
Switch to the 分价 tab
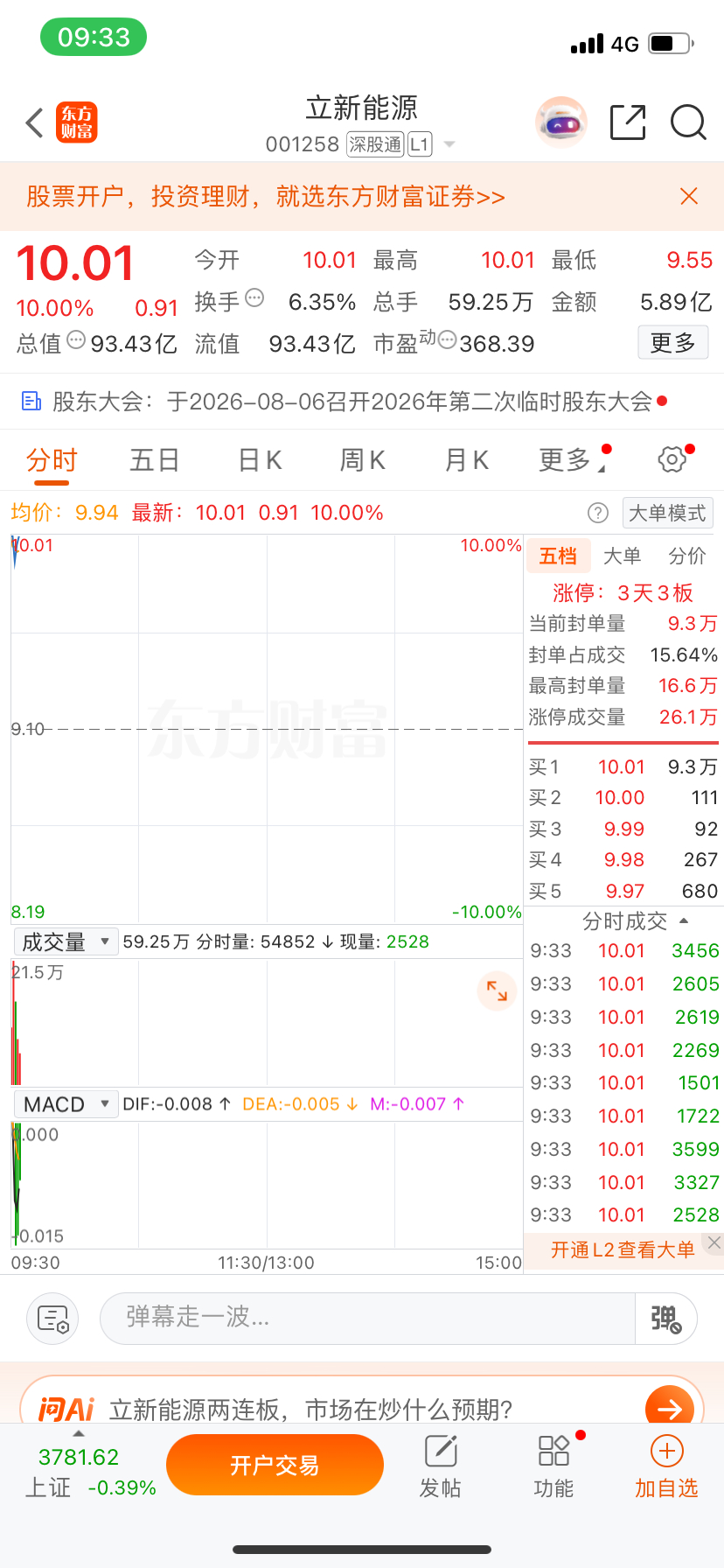tap(687, 556)
